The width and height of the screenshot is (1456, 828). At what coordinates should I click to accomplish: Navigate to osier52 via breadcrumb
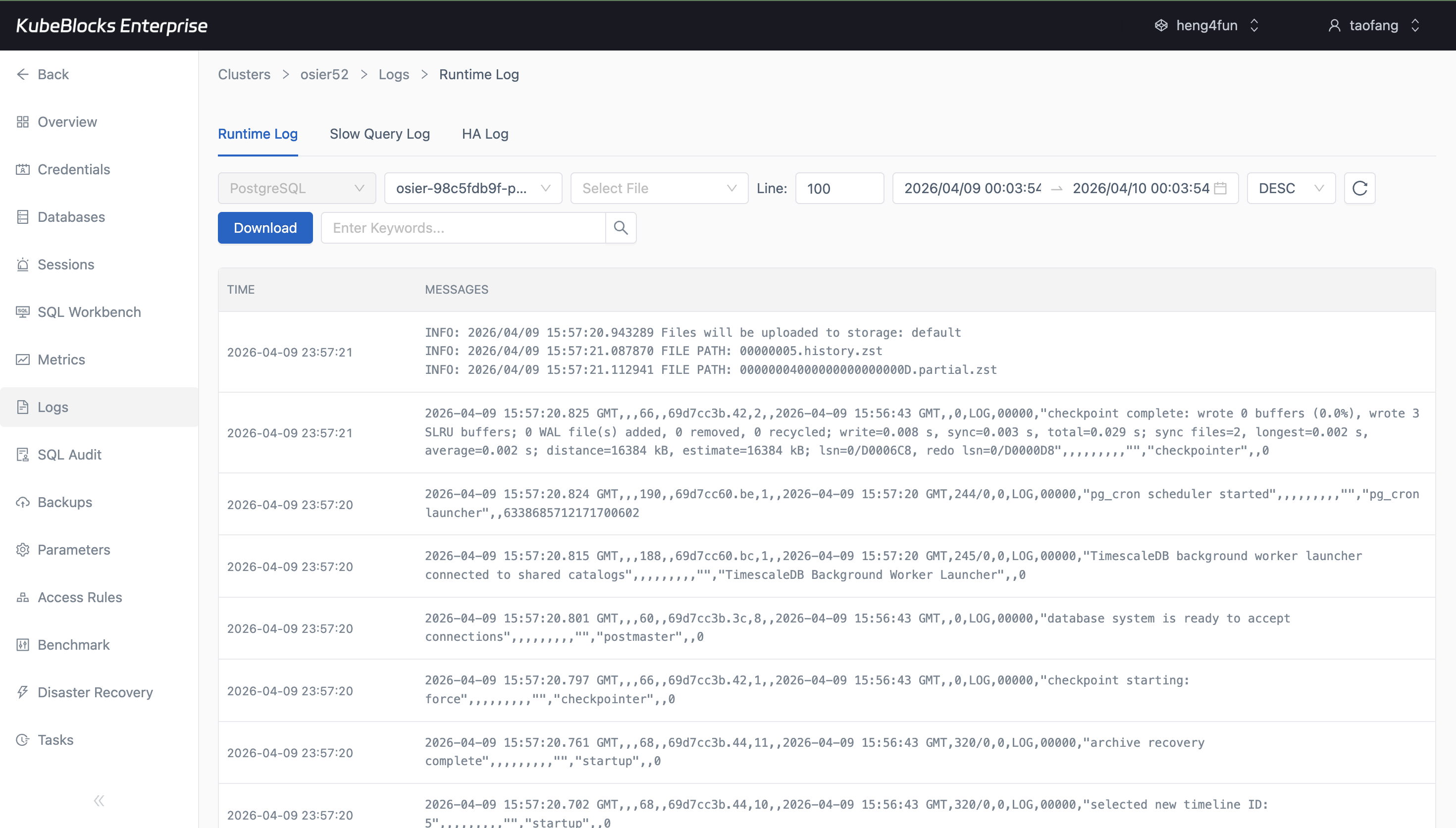pos(324,74)
